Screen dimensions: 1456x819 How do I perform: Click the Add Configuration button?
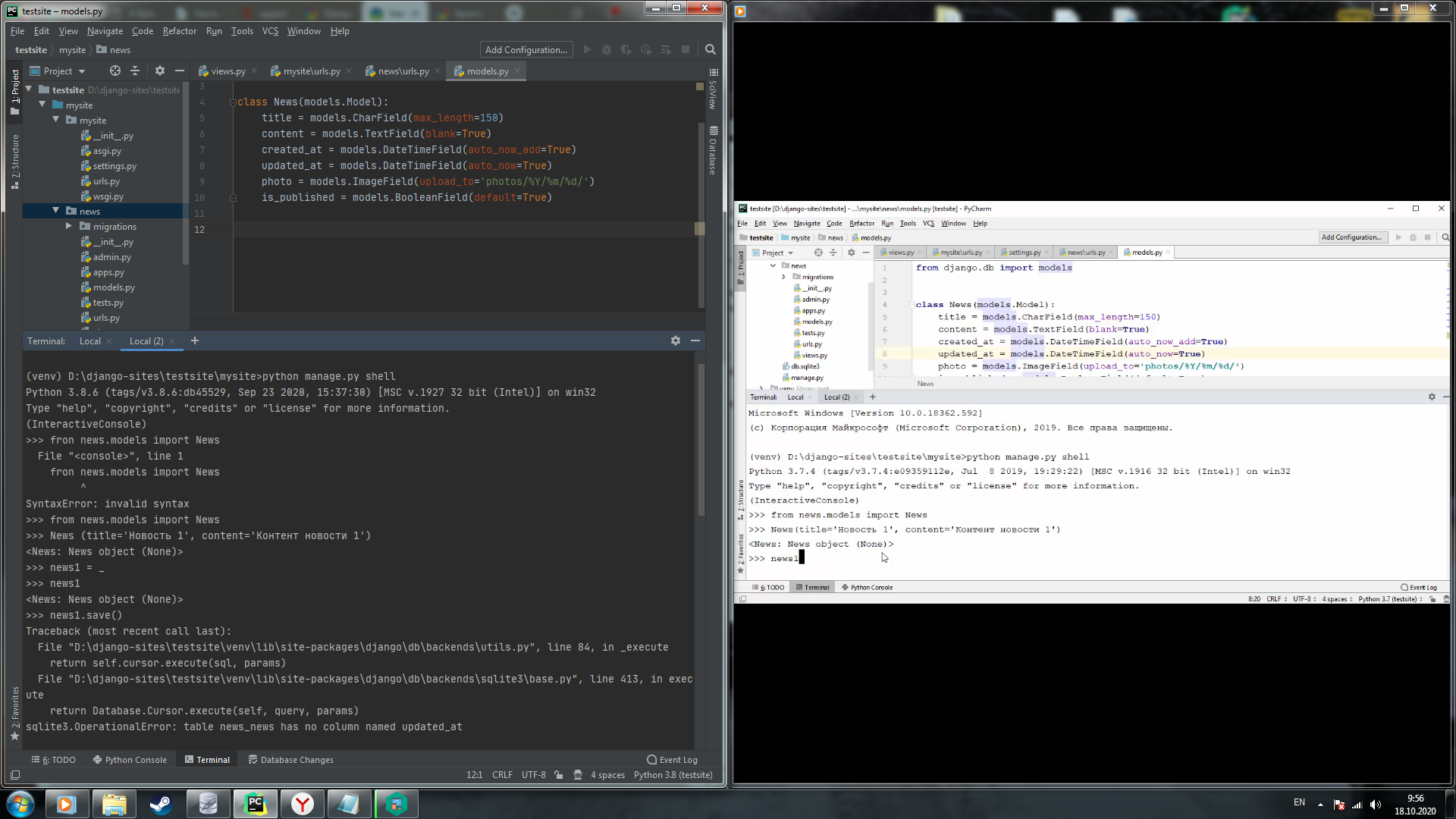pos(526,50)
